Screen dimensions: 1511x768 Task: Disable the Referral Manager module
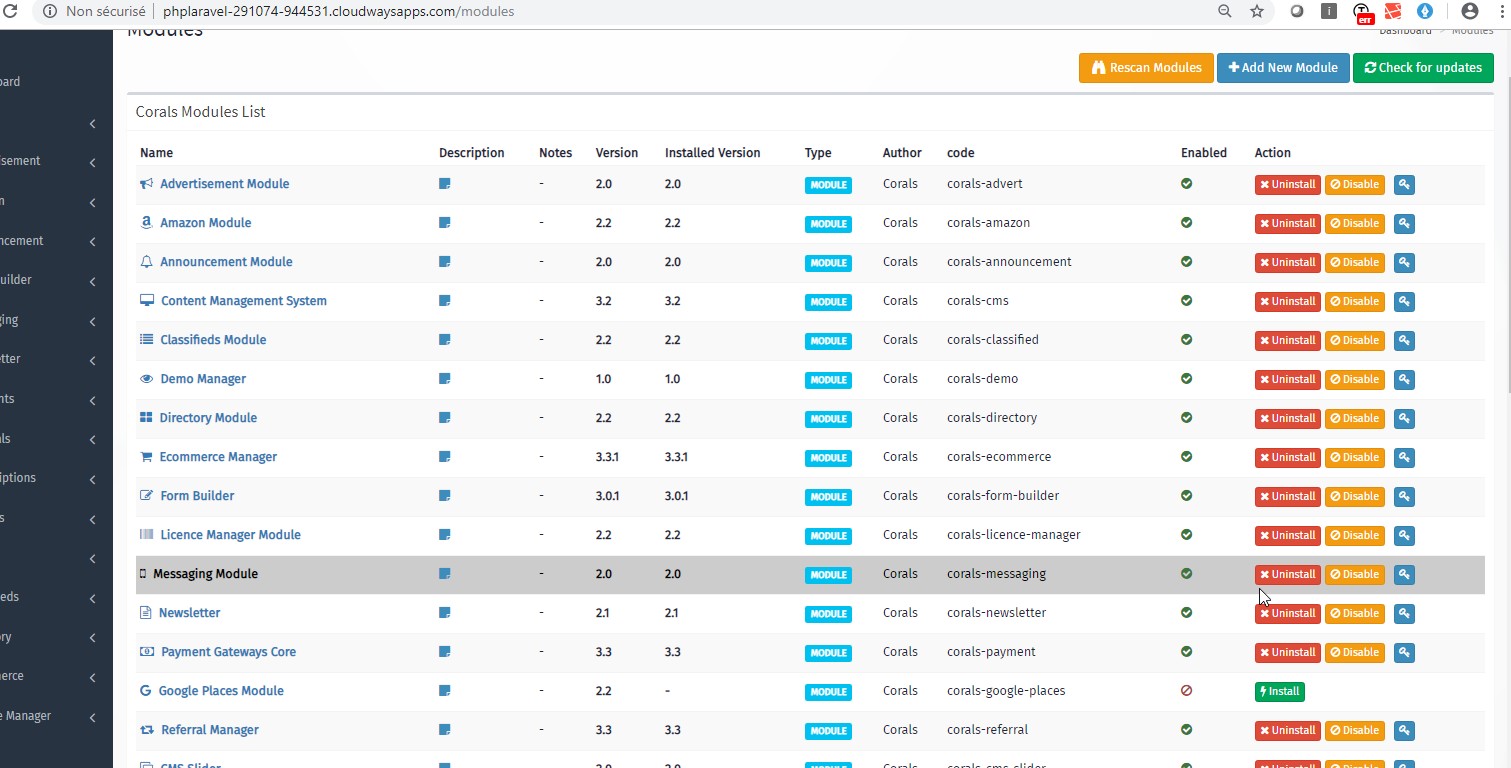coord(1355,730)
